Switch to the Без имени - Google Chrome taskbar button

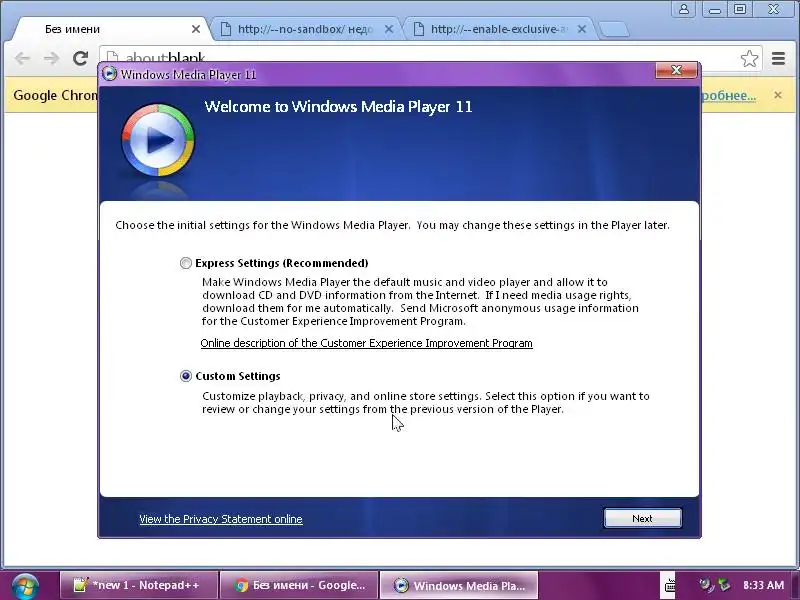click(299, 585)
